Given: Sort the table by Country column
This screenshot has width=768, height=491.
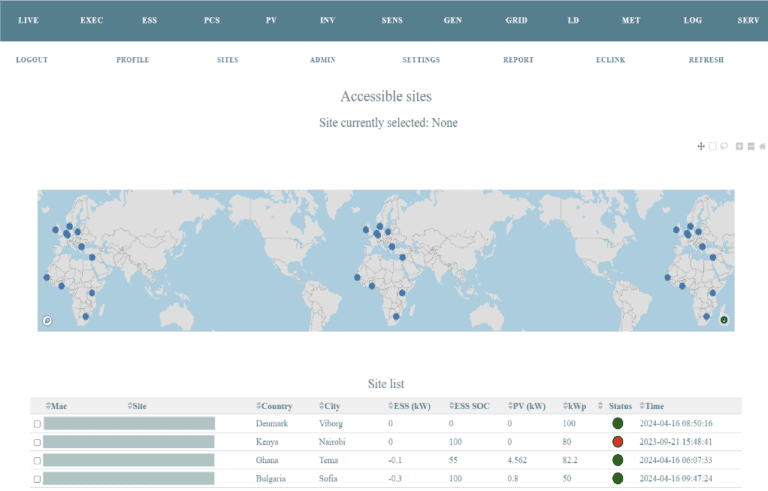Looking at the screenshot, I should pos(275,406).
